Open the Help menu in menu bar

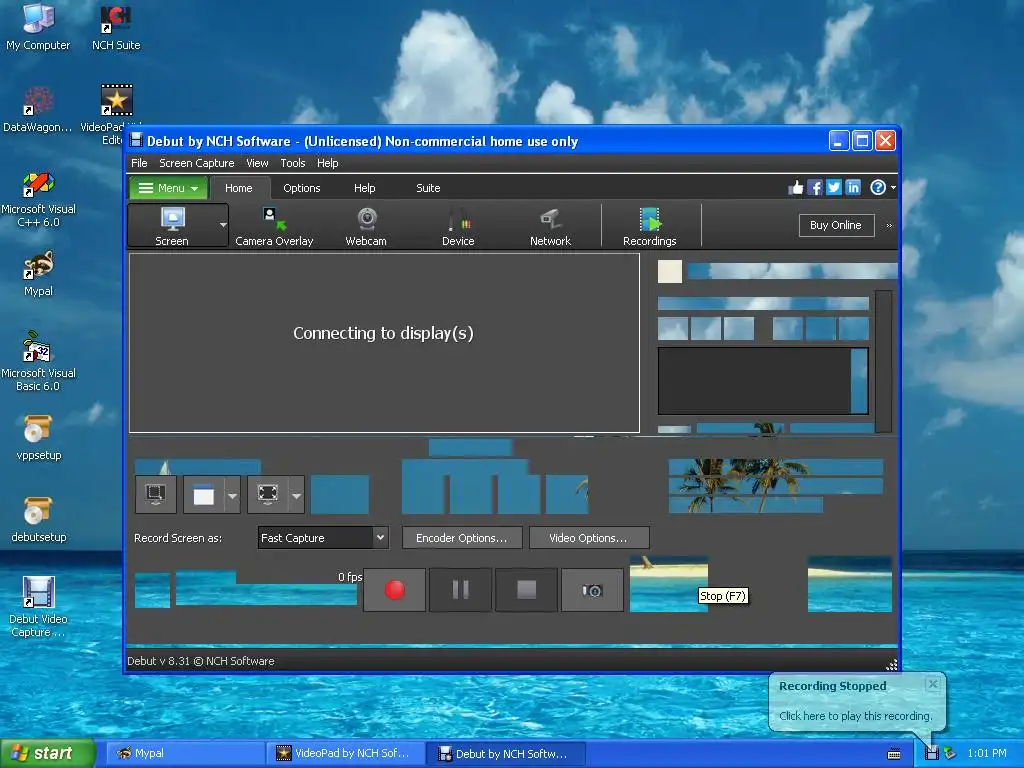pyautogui.click(x=328, y=163)
